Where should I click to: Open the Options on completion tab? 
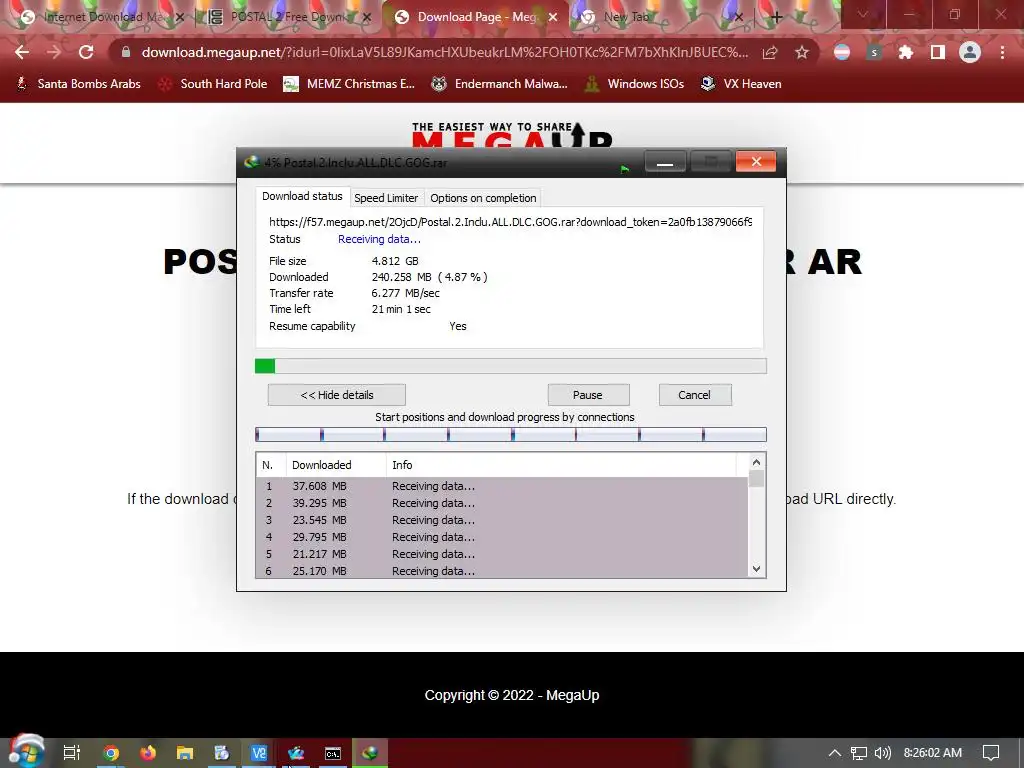[x=483, y=198]
